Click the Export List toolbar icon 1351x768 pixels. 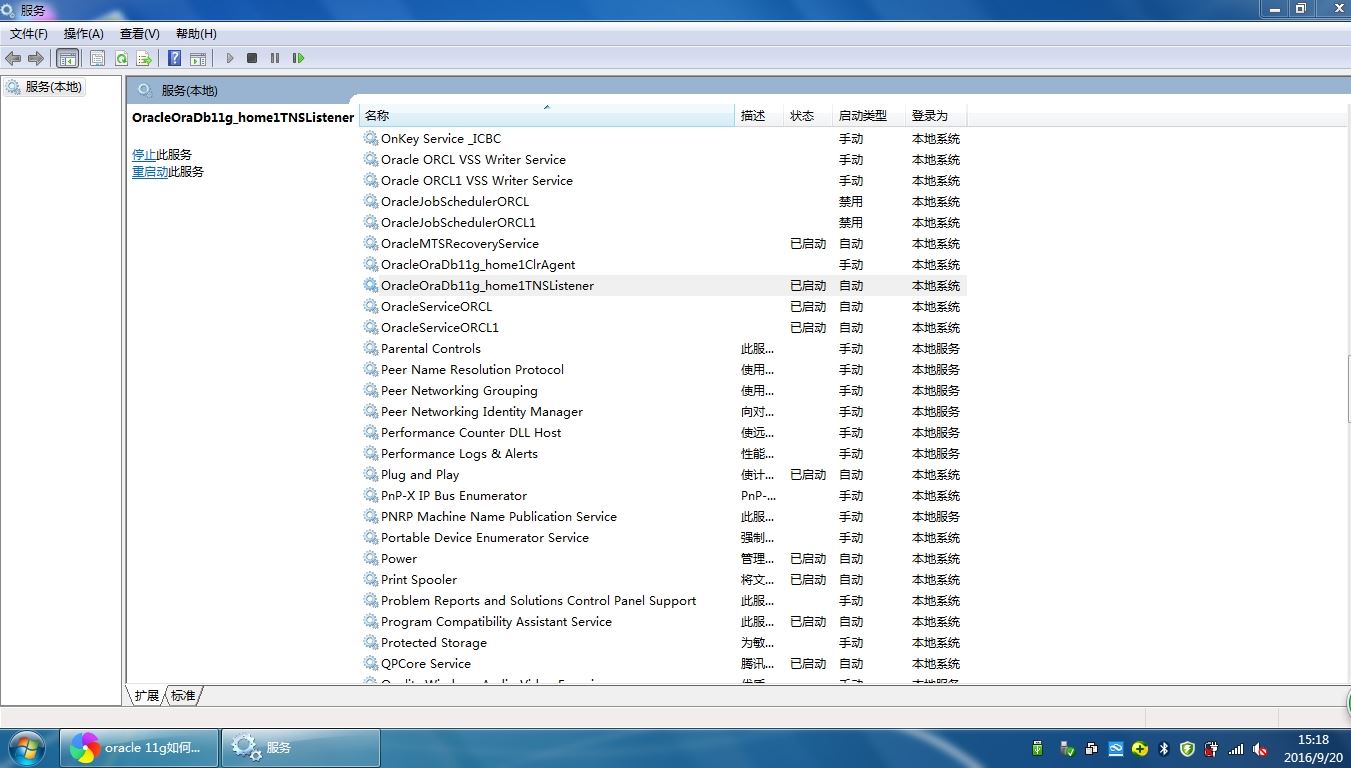click(x=144, y=58)
